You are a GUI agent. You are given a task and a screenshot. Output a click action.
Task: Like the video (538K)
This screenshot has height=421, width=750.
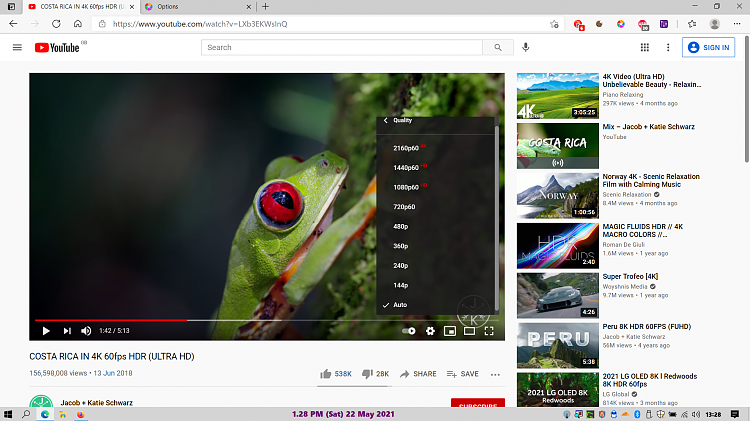pyautogui.click(x=336, y=374)
